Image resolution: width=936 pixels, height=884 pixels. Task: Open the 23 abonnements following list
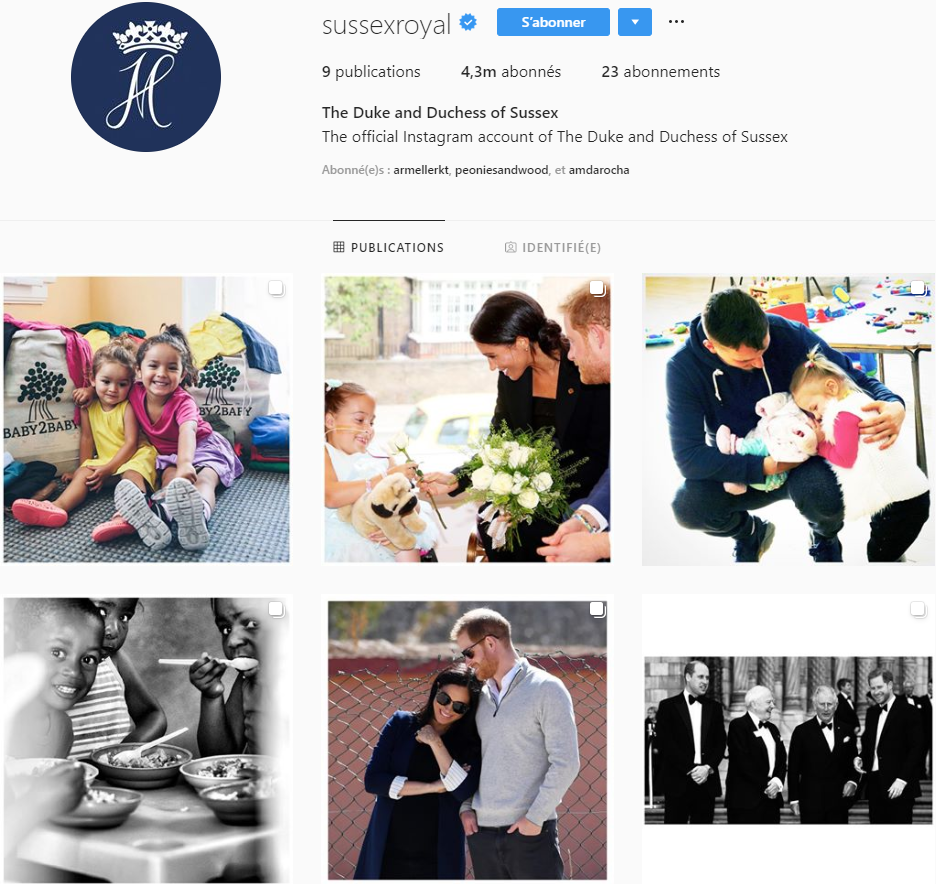click(x=661, y=72)
